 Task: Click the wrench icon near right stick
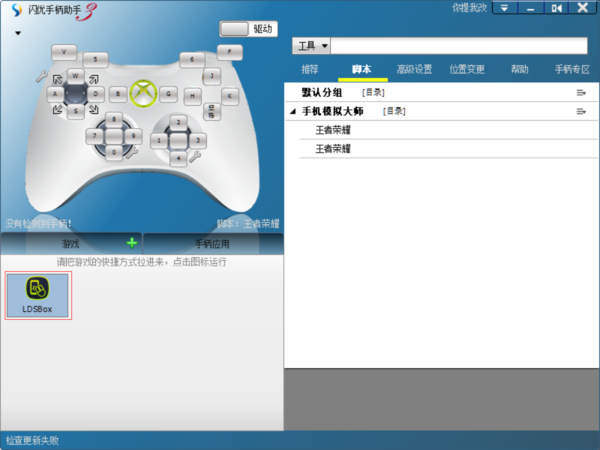pyautogui.click(x=196, y=156)
